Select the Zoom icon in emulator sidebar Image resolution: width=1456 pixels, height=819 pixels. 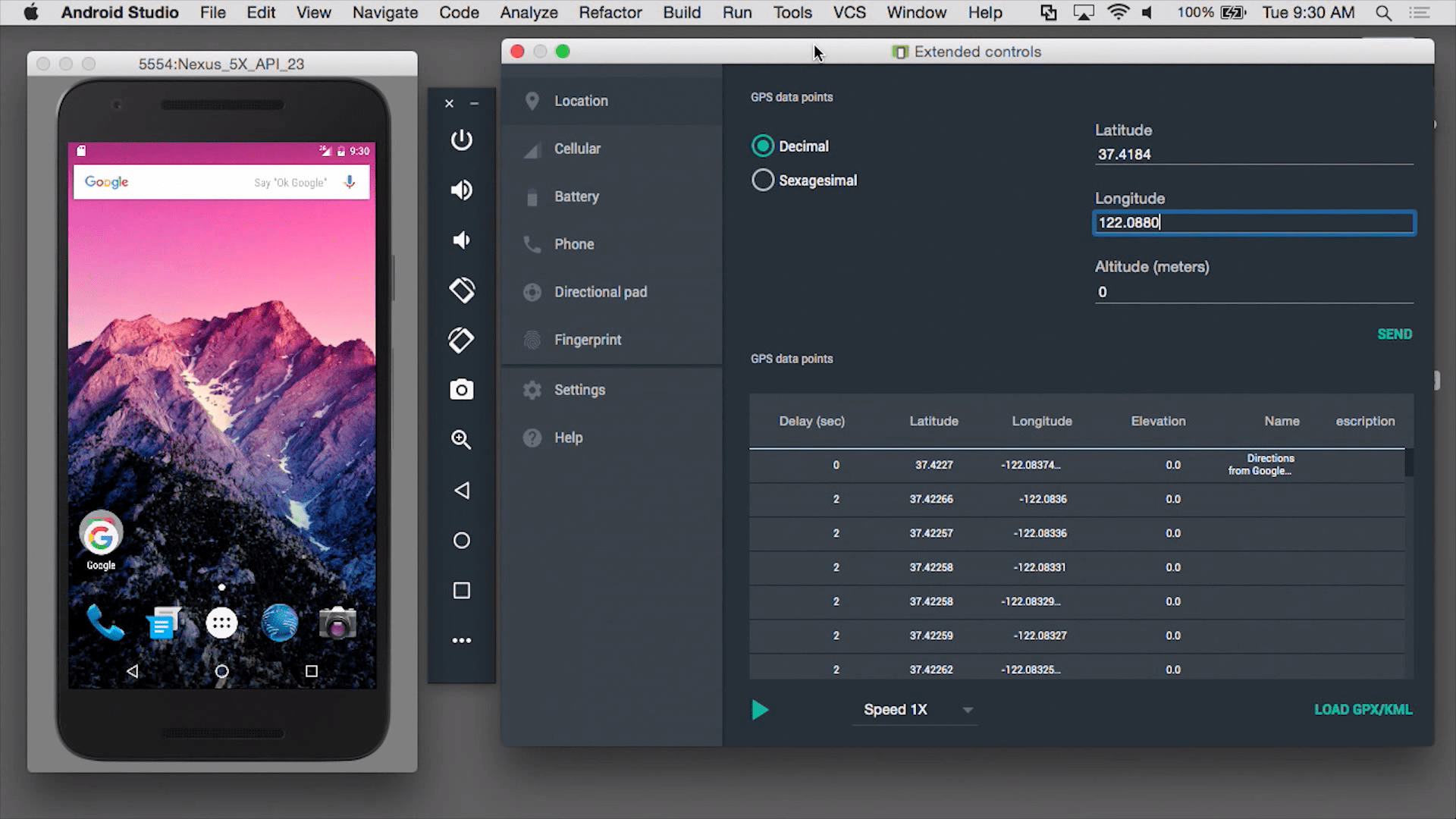pos(461,440)
